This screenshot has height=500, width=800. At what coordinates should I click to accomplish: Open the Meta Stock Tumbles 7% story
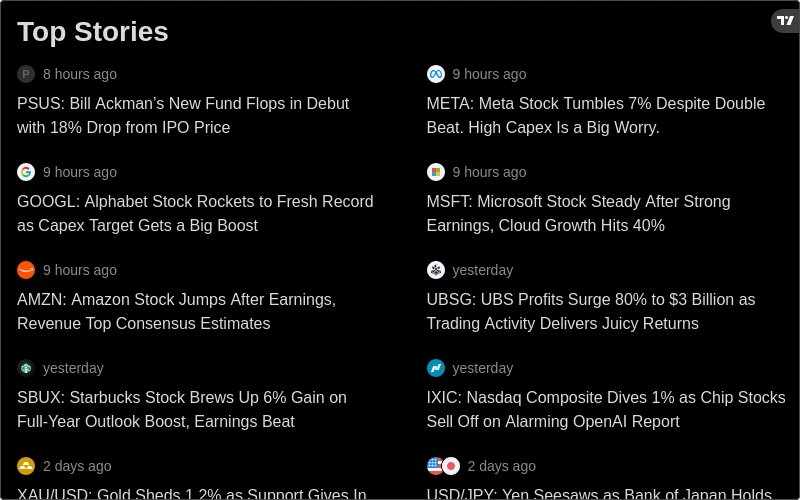[x=596, y=115]
